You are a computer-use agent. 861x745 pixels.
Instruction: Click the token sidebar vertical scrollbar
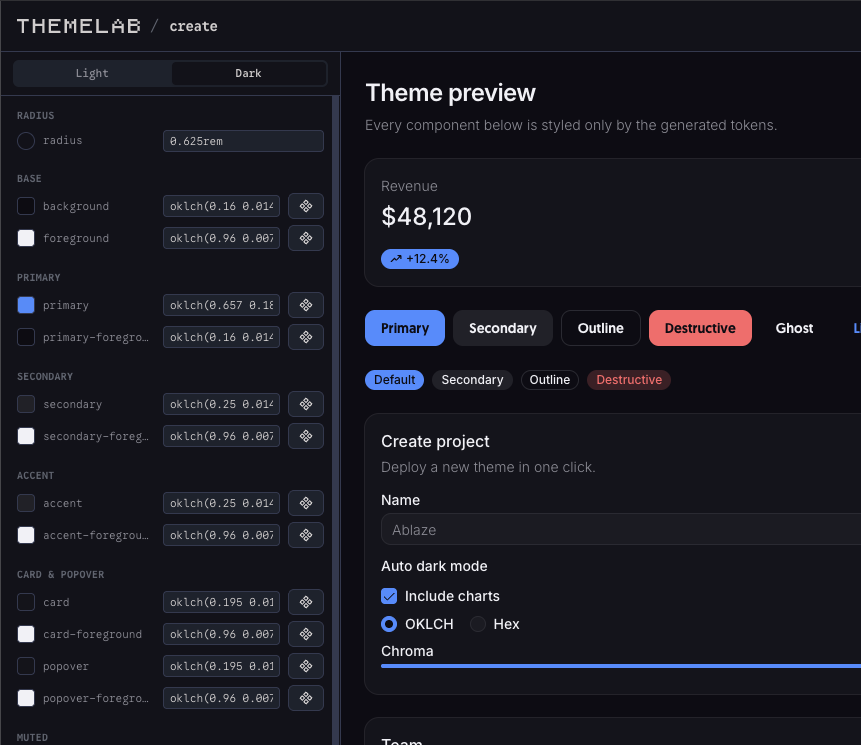point(336,421)
